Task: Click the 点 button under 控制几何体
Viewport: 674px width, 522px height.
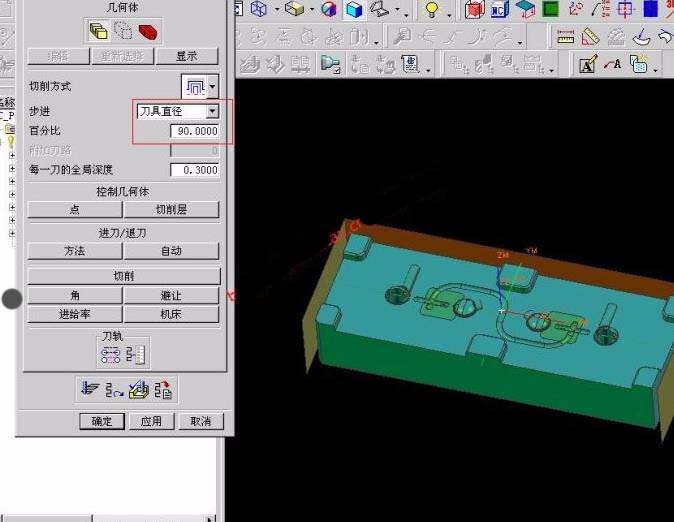Action: [75, 209]
